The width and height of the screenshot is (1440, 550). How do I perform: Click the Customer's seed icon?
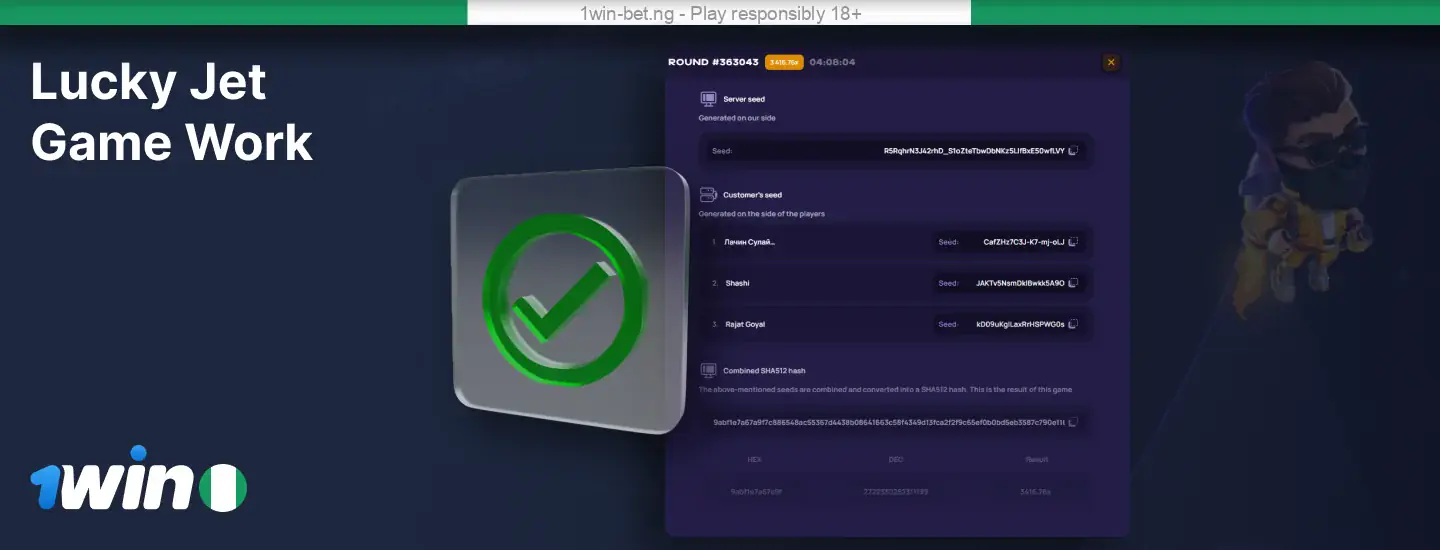708,194
